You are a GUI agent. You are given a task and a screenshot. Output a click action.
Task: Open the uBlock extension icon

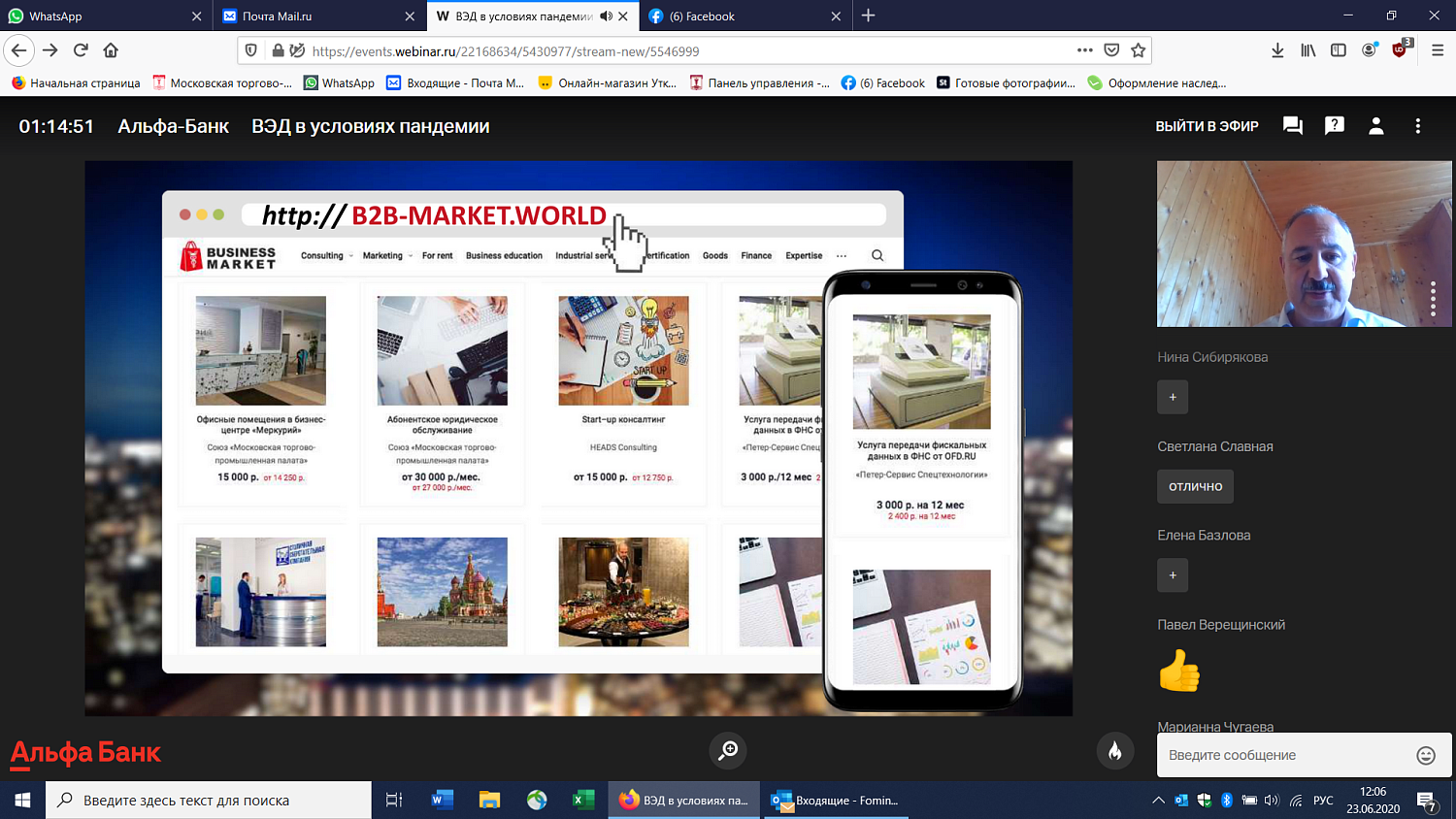1401,49
